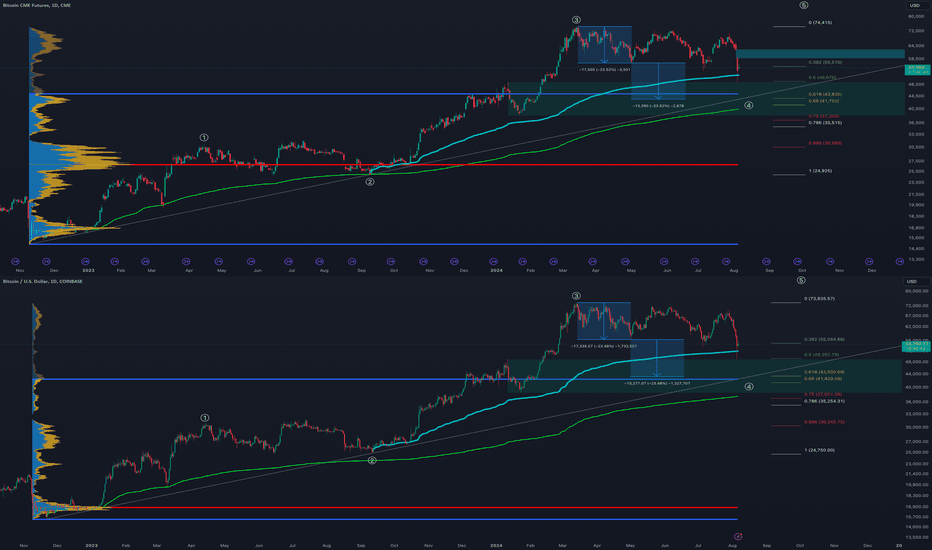Image resolution: width=932 pixels, height=550 pixels.
Task: Select wave 3 label on Coinbase chart
Action: tap(576, 296)
